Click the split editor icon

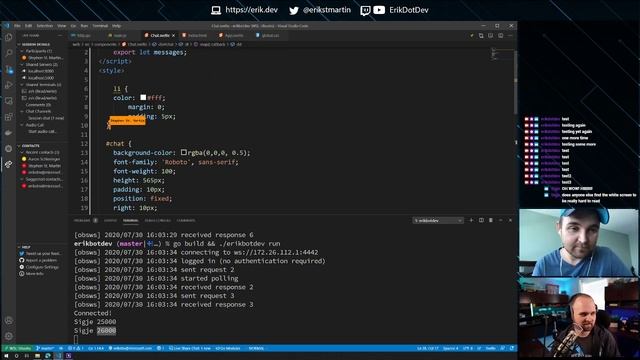[x=500, y=36]
